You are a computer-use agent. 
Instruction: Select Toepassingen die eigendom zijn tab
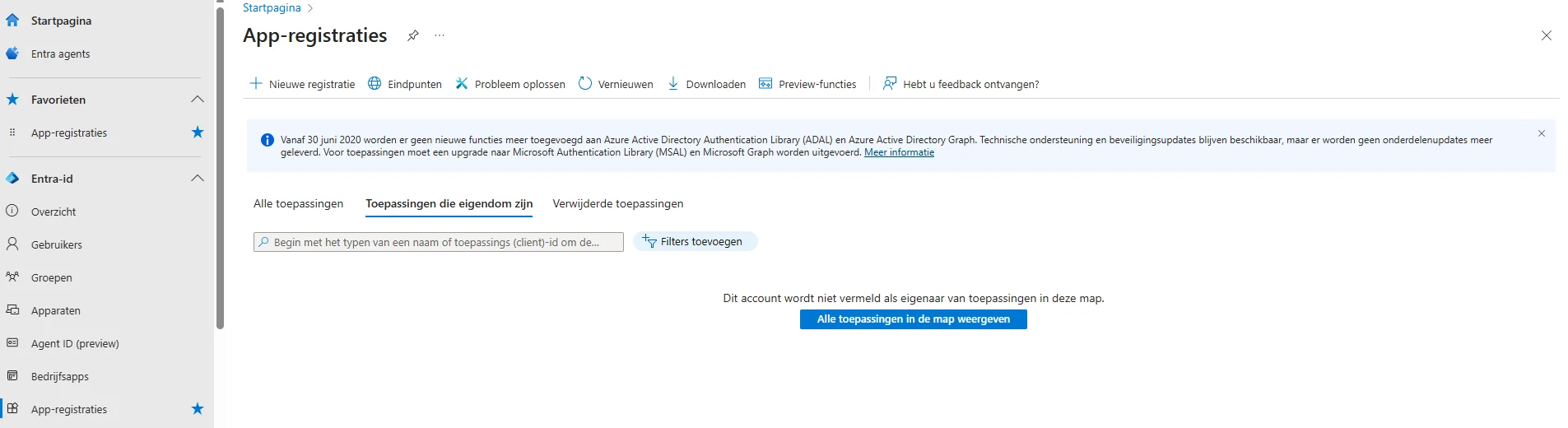(449, 203)
